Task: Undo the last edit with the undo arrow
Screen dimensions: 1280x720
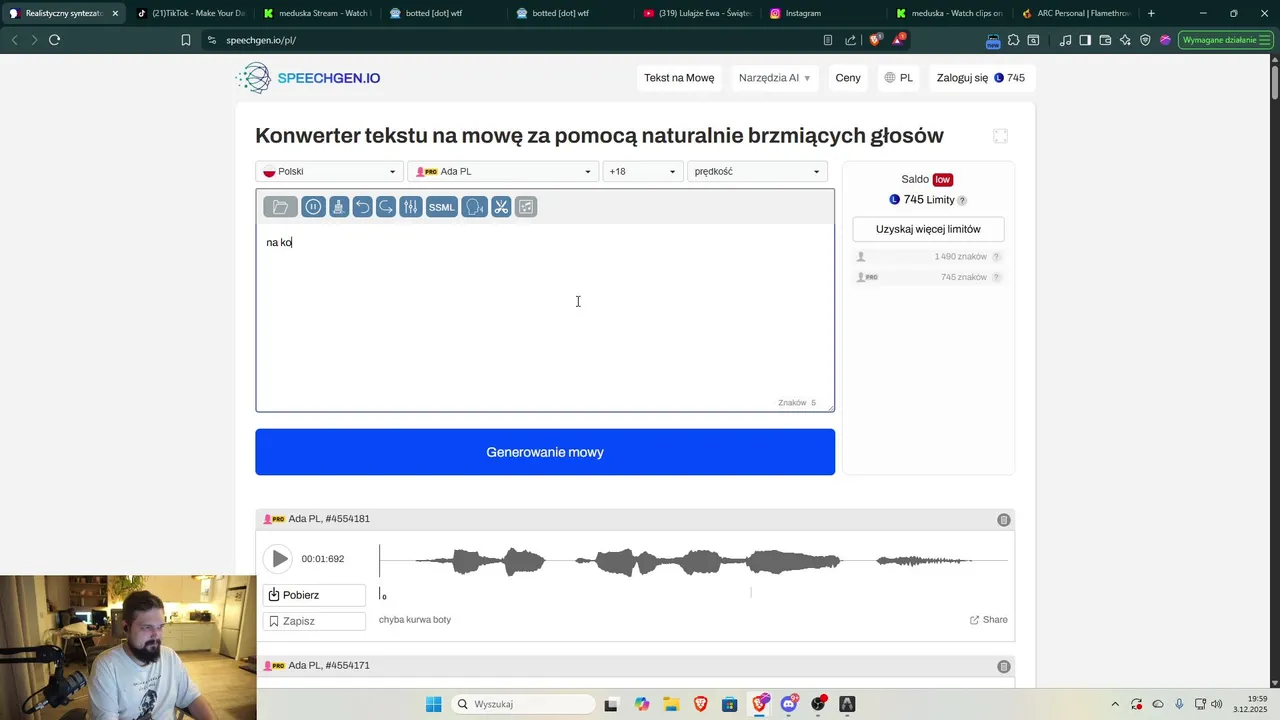Action: [362, 207]
